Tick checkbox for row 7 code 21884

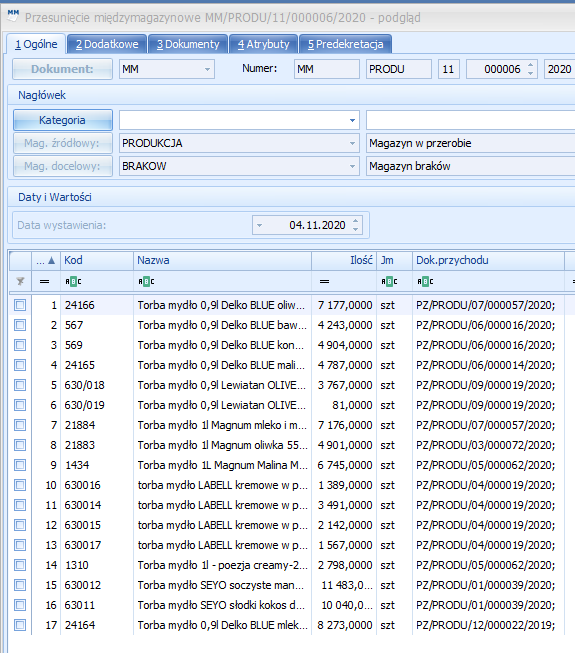coord(20,425)
